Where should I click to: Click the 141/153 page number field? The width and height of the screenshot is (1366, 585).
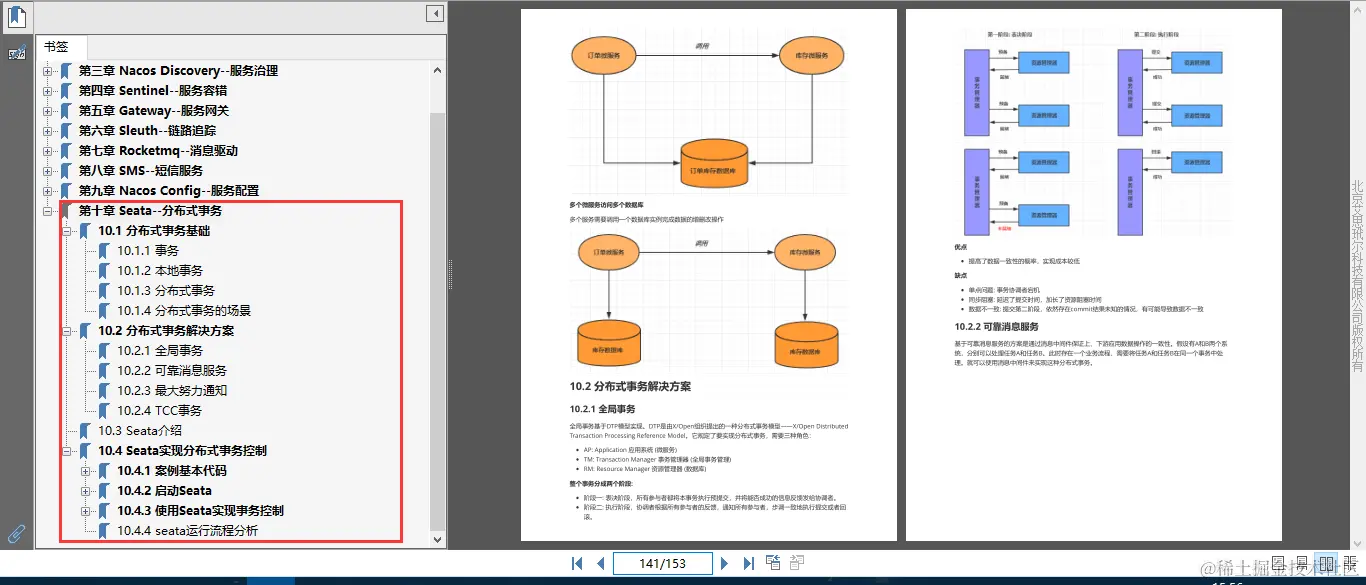(x=662, y=563)
